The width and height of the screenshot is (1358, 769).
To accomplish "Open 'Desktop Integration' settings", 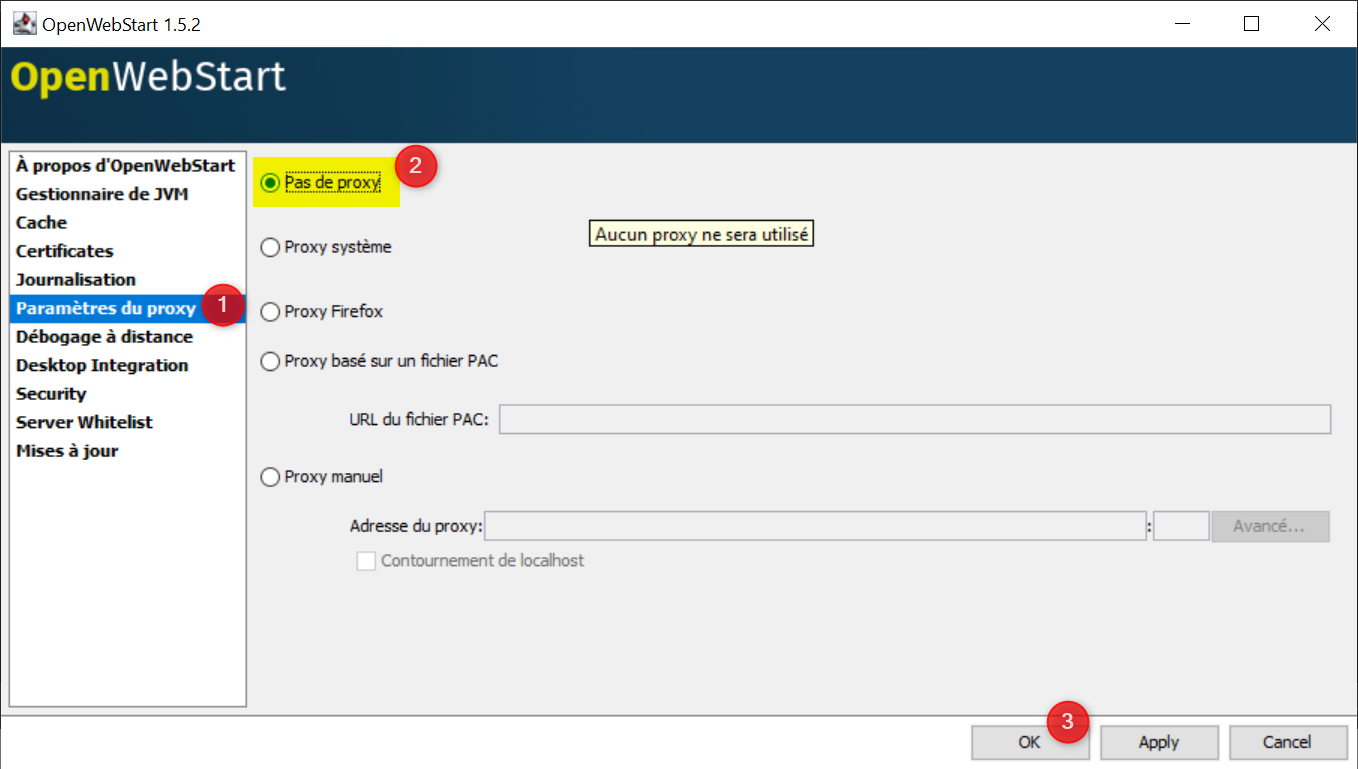I will [102, 365].
